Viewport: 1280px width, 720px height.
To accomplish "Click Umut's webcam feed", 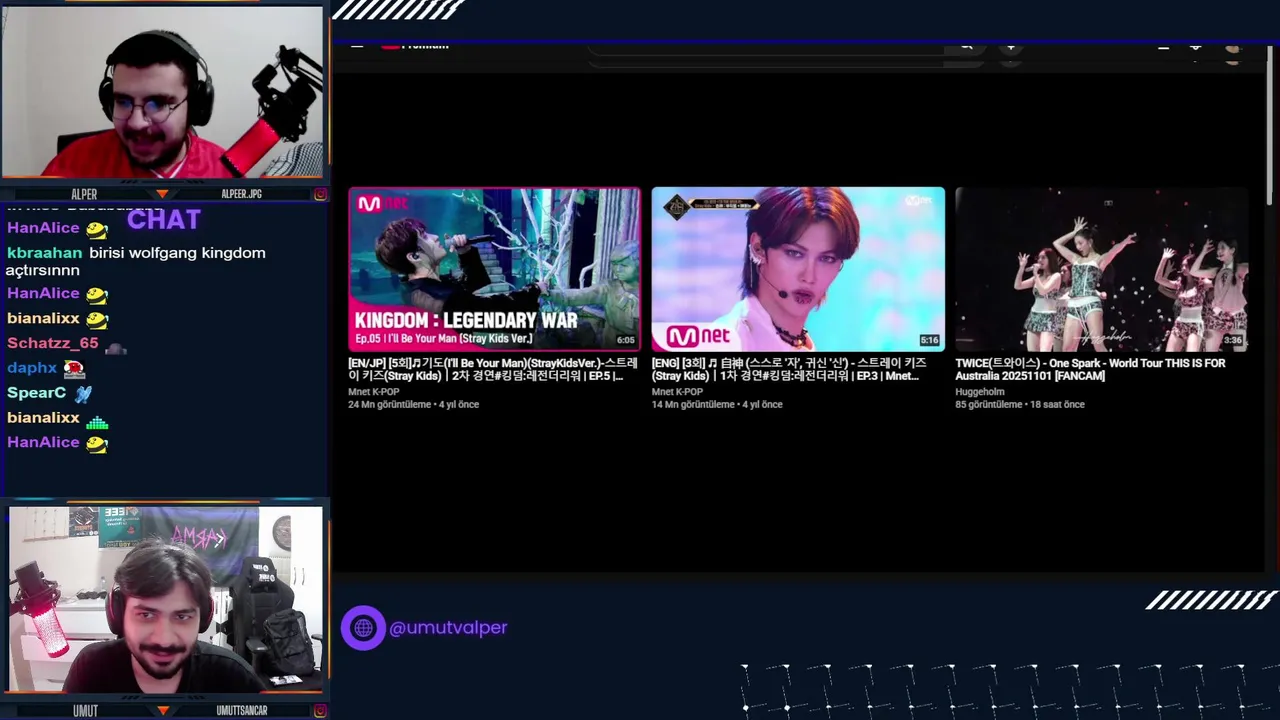I will coord(166,599).
